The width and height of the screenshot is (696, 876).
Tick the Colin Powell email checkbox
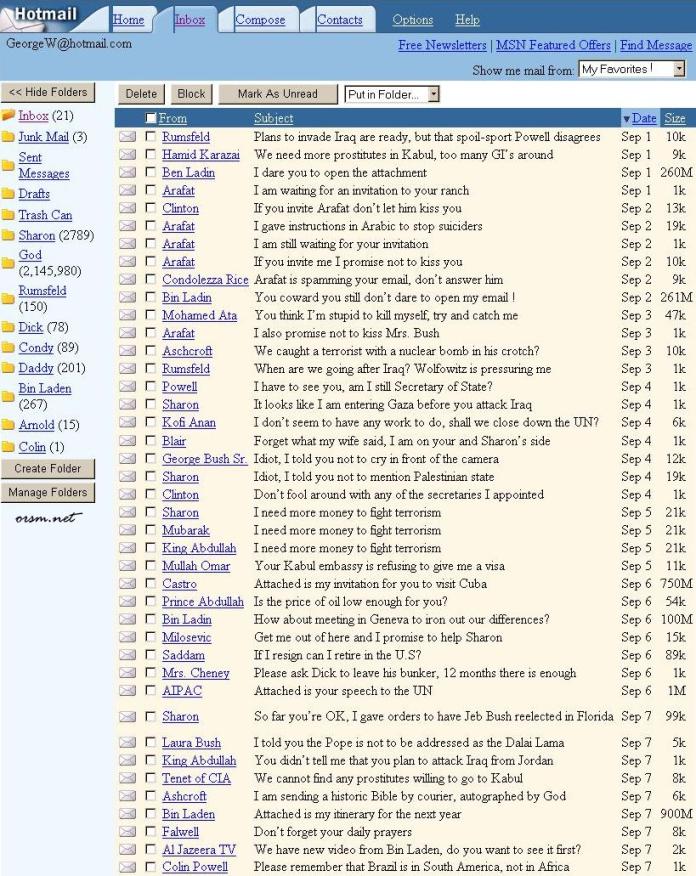pos(150,867)
